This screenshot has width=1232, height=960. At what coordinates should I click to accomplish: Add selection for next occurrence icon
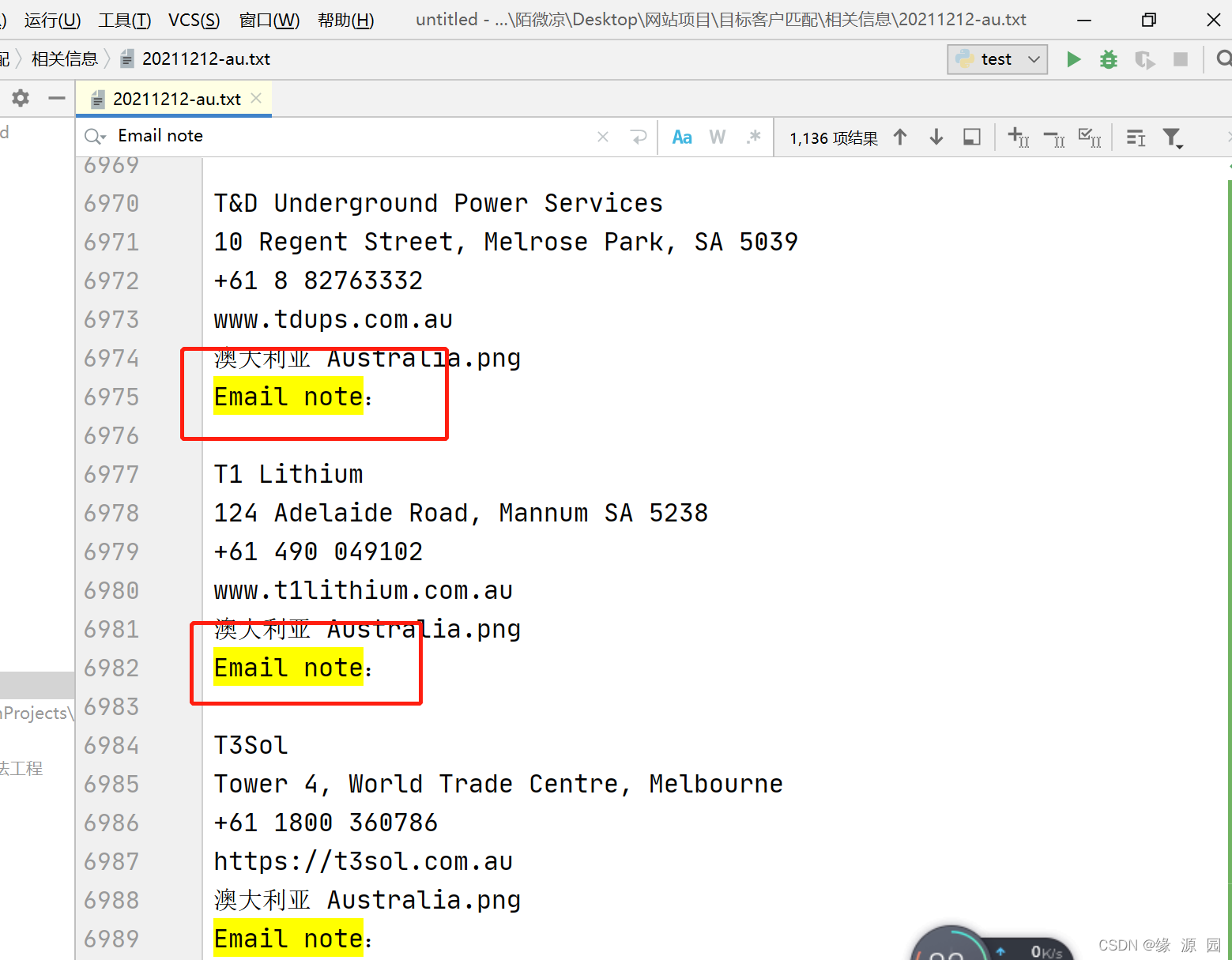[x=1019, y=137]
